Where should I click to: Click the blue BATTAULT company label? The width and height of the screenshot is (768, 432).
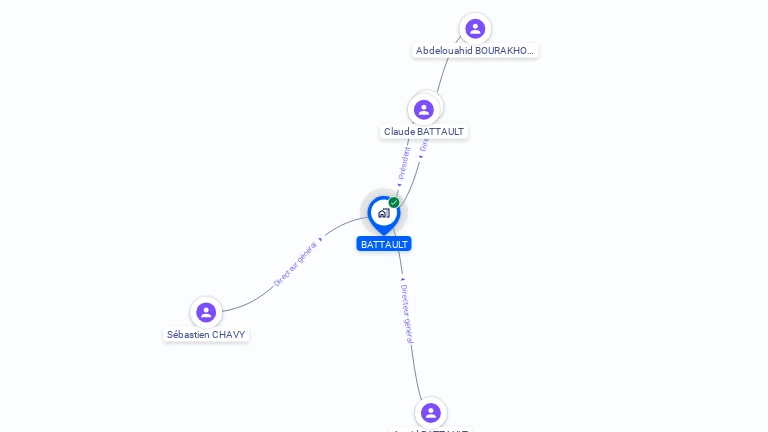point(384,244)
